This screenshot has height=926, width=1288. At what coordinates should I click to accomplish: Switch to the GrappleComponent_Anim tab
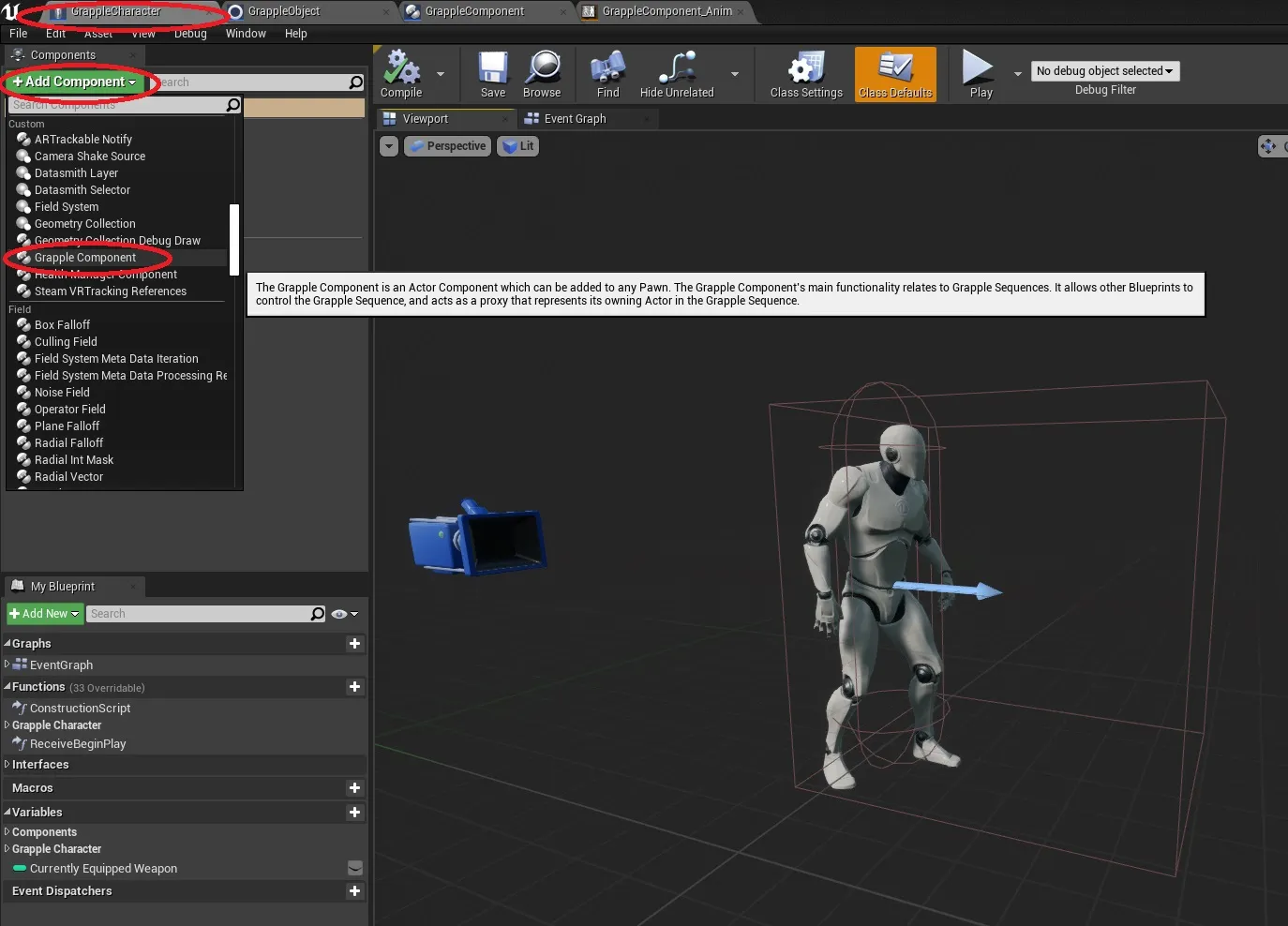click(x=667, y=11)
